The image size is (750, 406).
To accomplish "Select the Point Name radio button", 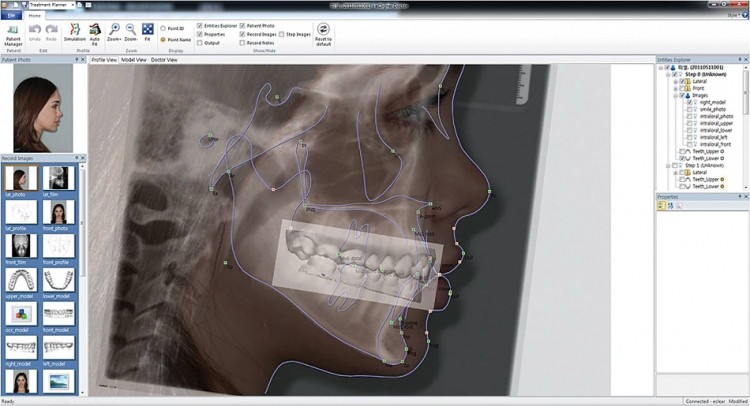I will [x=163, y=40].
